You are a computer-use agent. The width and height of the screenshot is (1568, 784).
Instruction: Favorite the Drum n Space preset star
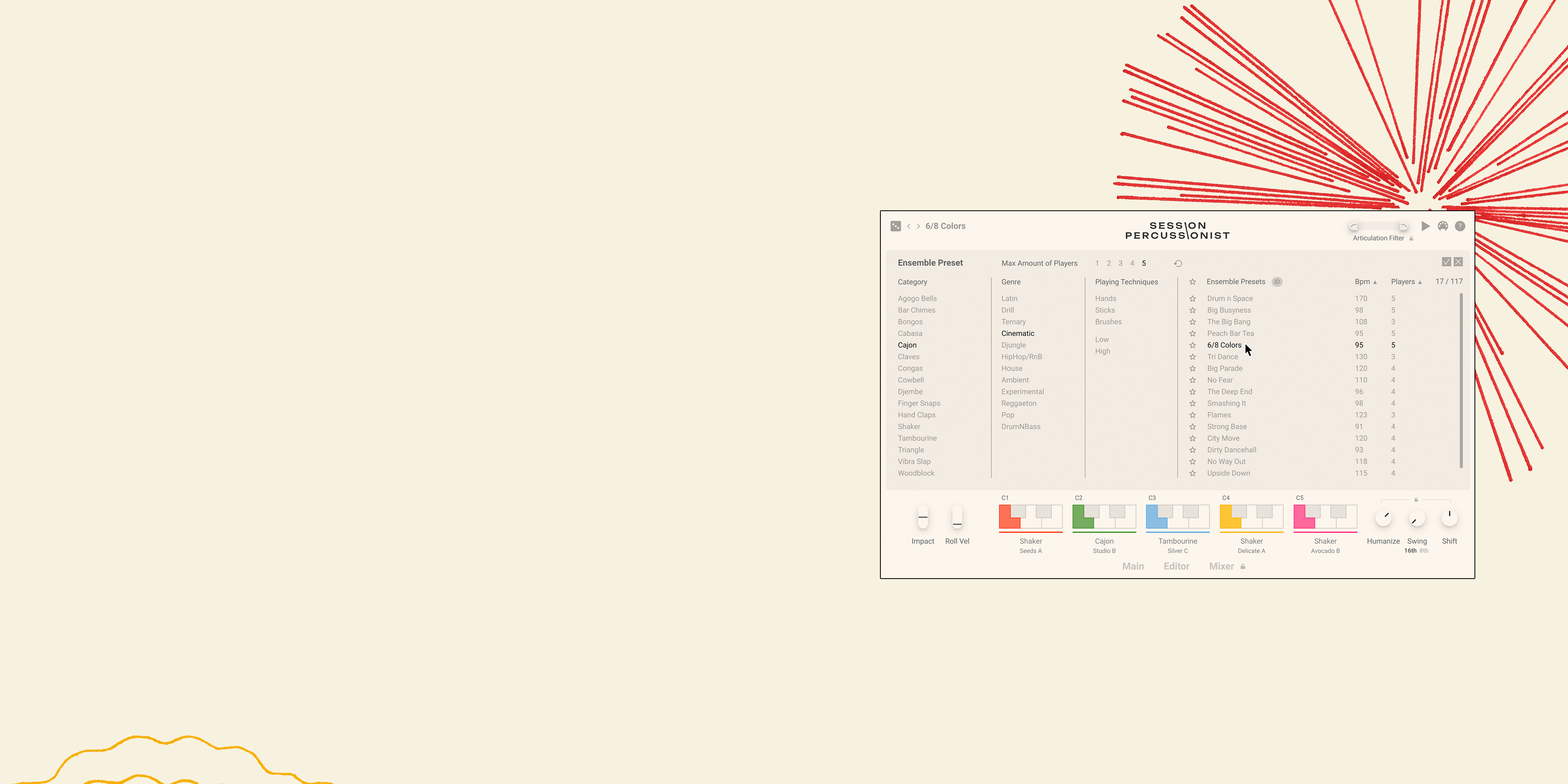point(1192,299)
